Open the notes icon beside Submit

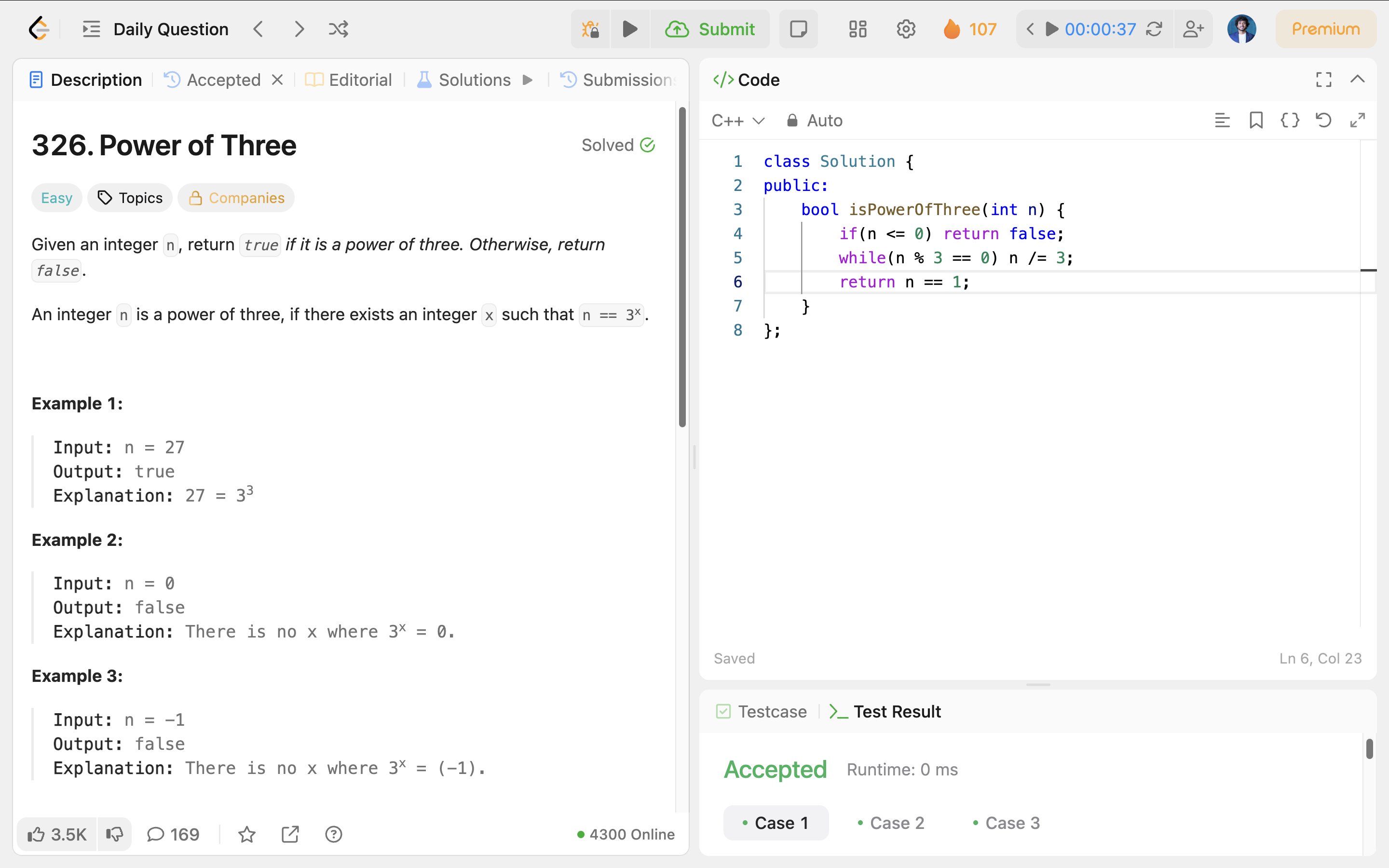[798, 29]
